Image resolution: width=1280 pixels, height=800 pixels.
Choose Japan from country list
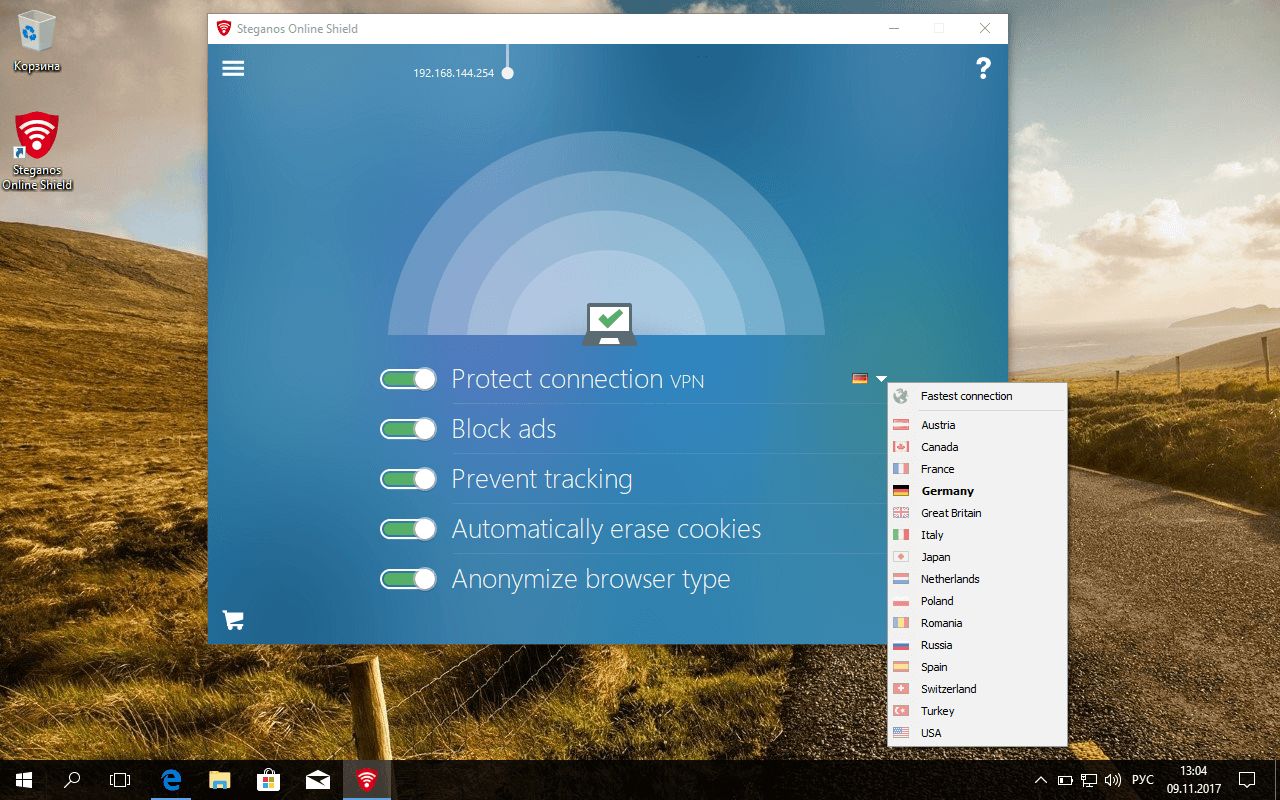click(x=977, y=557)
